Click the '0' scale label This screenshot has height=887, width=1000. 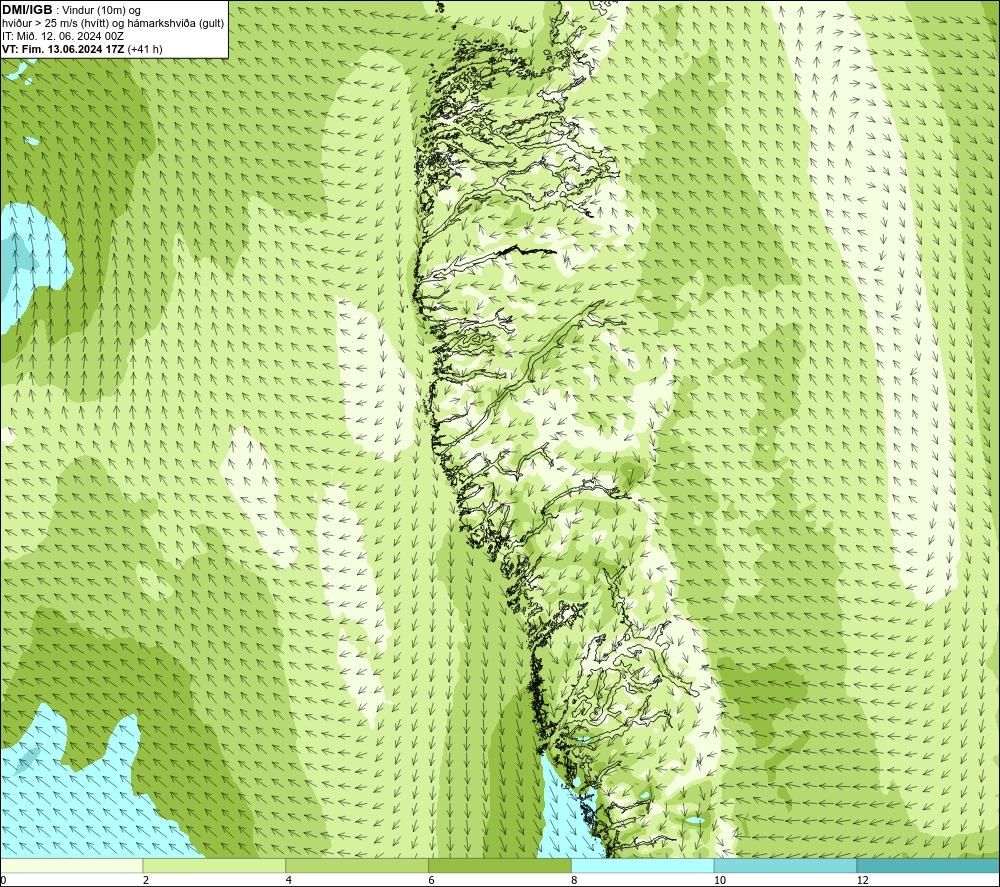3,880
